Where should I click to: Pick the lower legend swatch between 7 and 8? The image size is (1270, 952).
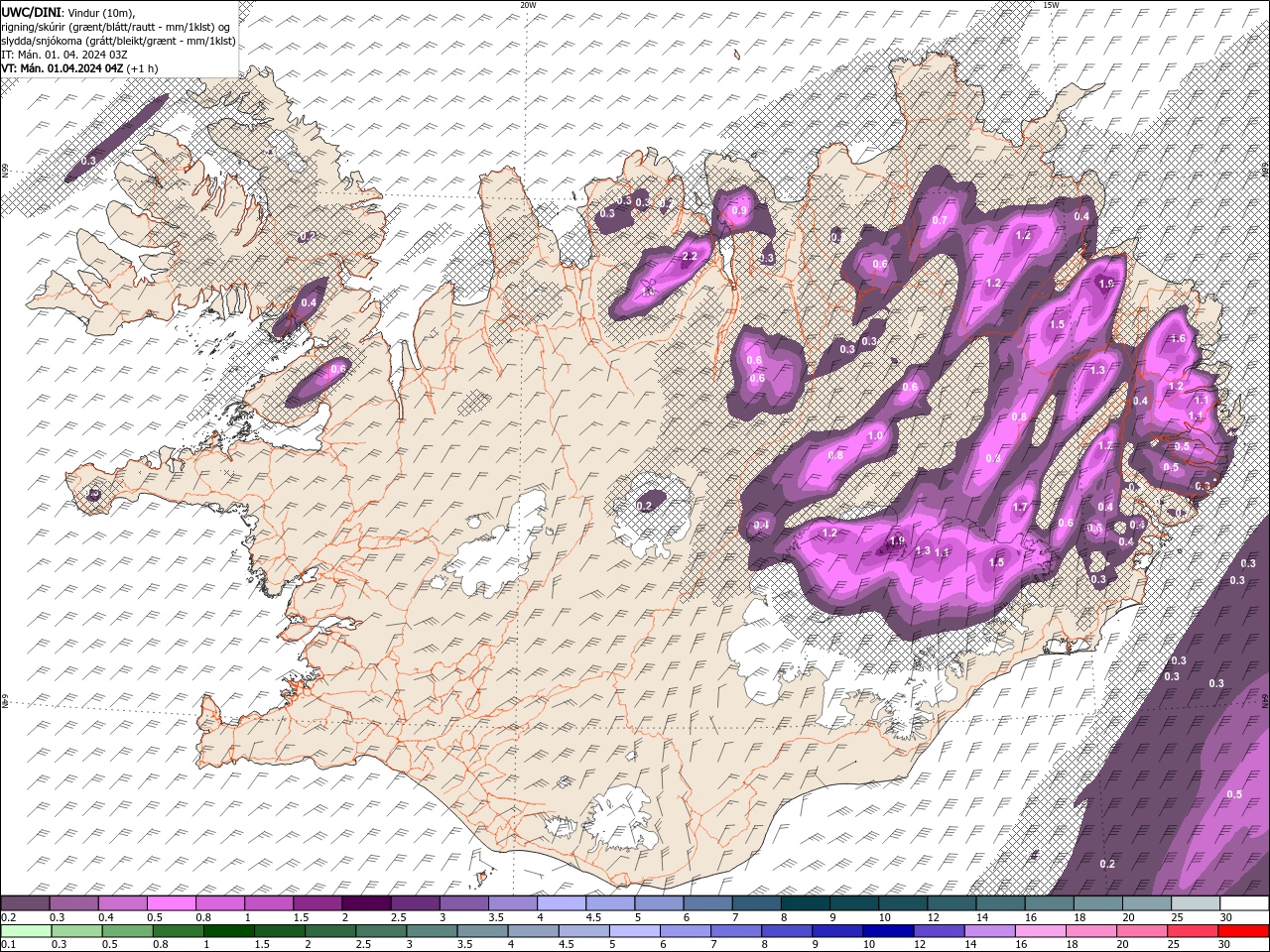coord(736,931)
